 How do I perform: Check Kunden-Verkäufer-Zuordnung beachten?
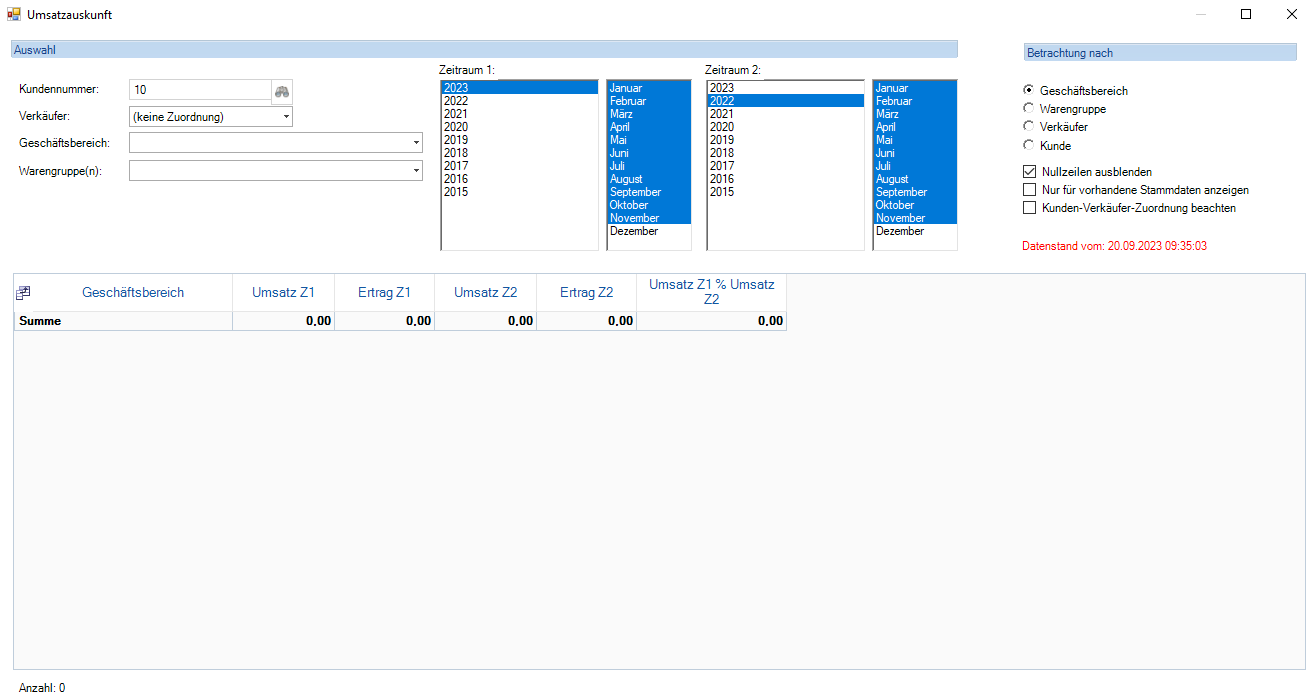click(x=1029, y=208)
